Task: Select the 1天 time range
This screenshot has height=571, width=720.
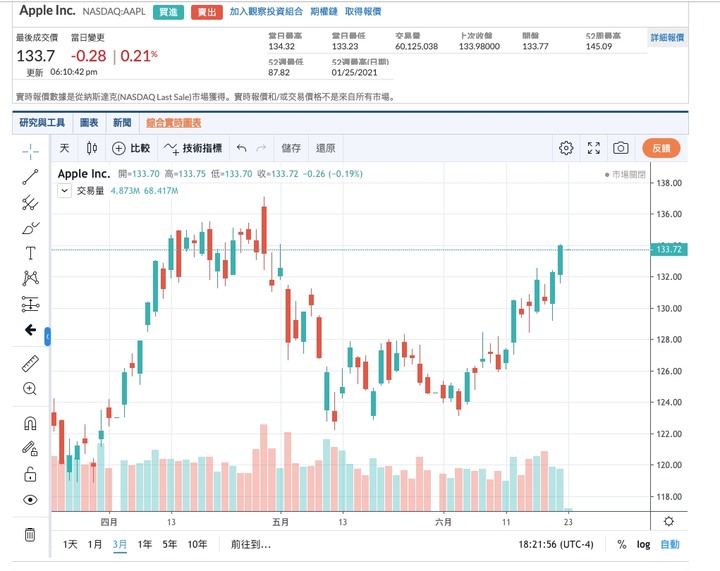Action: (70, 544)
